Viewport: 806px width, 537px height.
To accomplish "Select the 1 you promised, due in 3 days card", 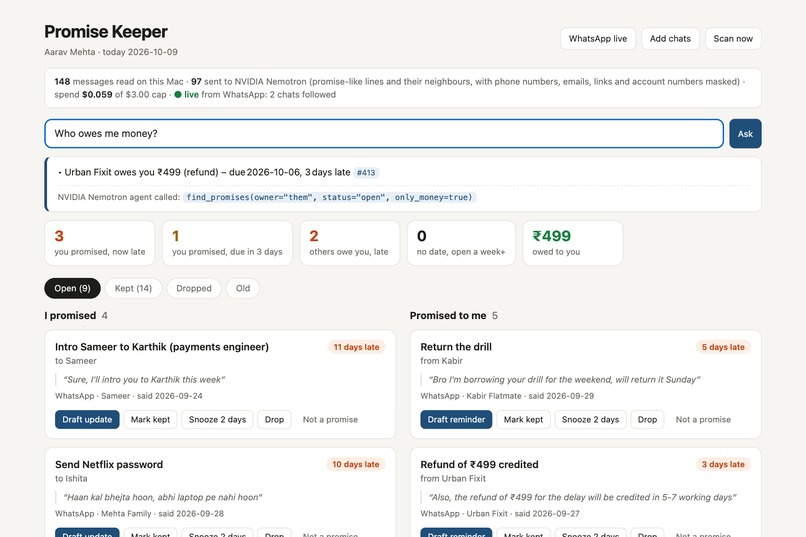I will pyautogui.click(x=227, y=243).
